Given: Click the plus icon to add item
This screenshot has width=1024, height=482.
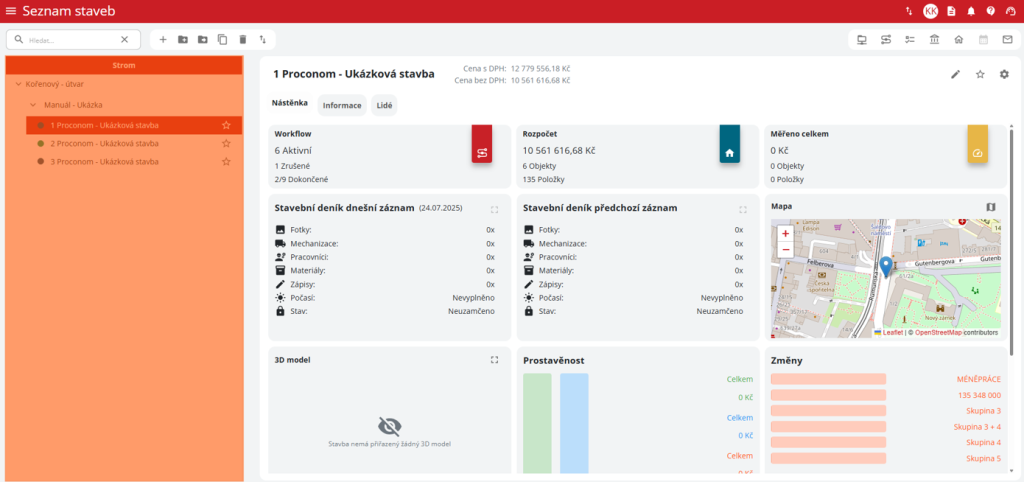Looking at the screenshot, I should (163, 39).
